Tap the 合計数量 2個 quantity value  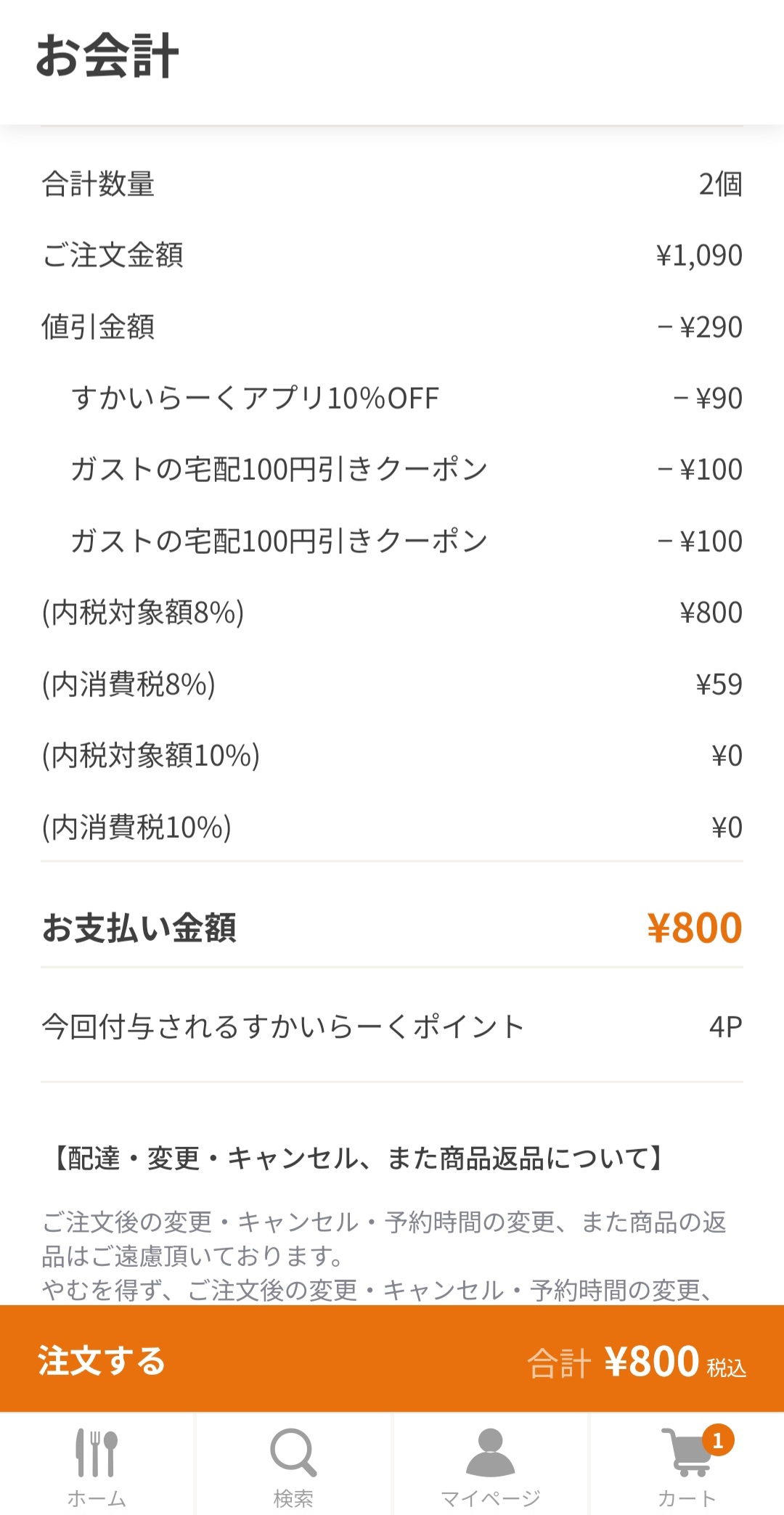tap(720, 184)
